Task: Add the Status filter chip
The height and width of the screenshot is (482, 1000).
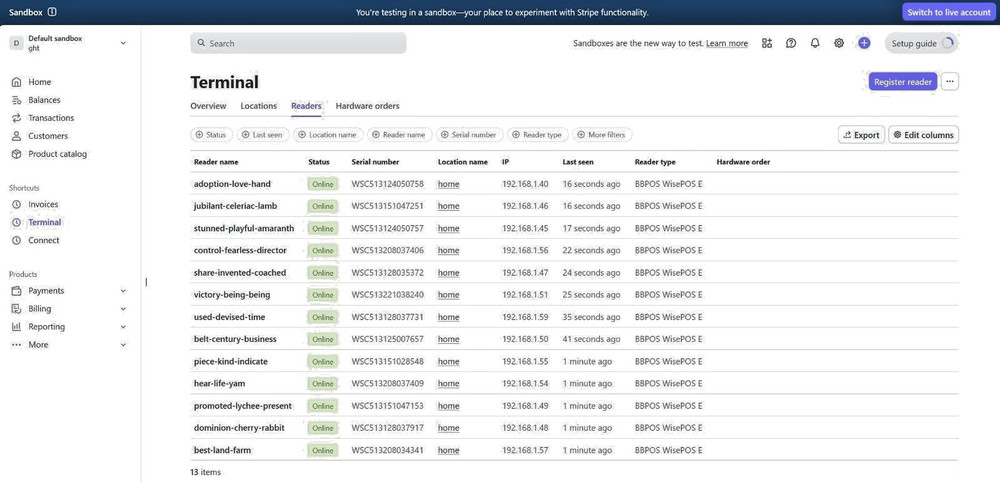Action: click(210, 135)
